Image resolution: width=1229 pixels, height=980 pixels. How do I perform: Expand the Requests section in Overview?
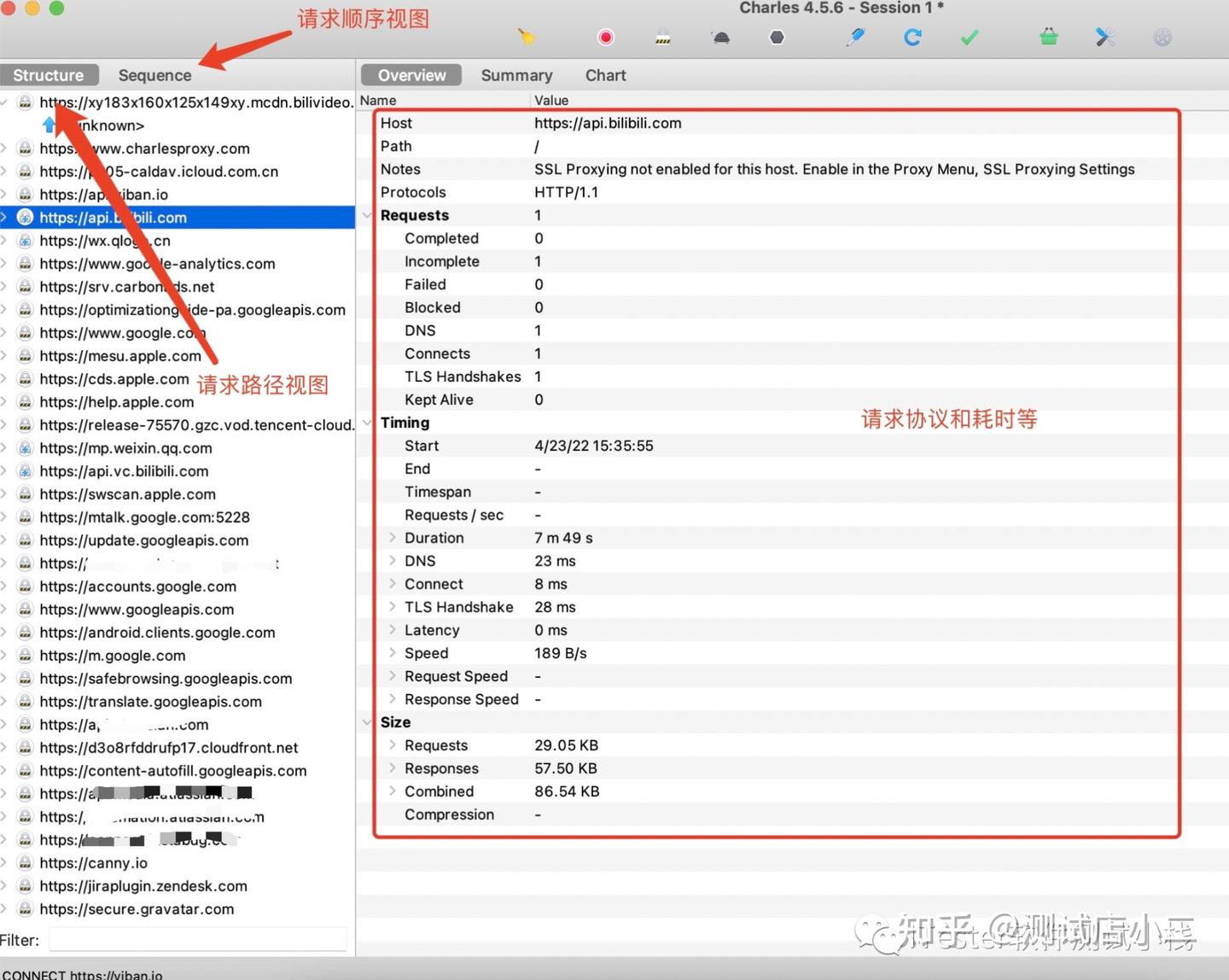367,215
